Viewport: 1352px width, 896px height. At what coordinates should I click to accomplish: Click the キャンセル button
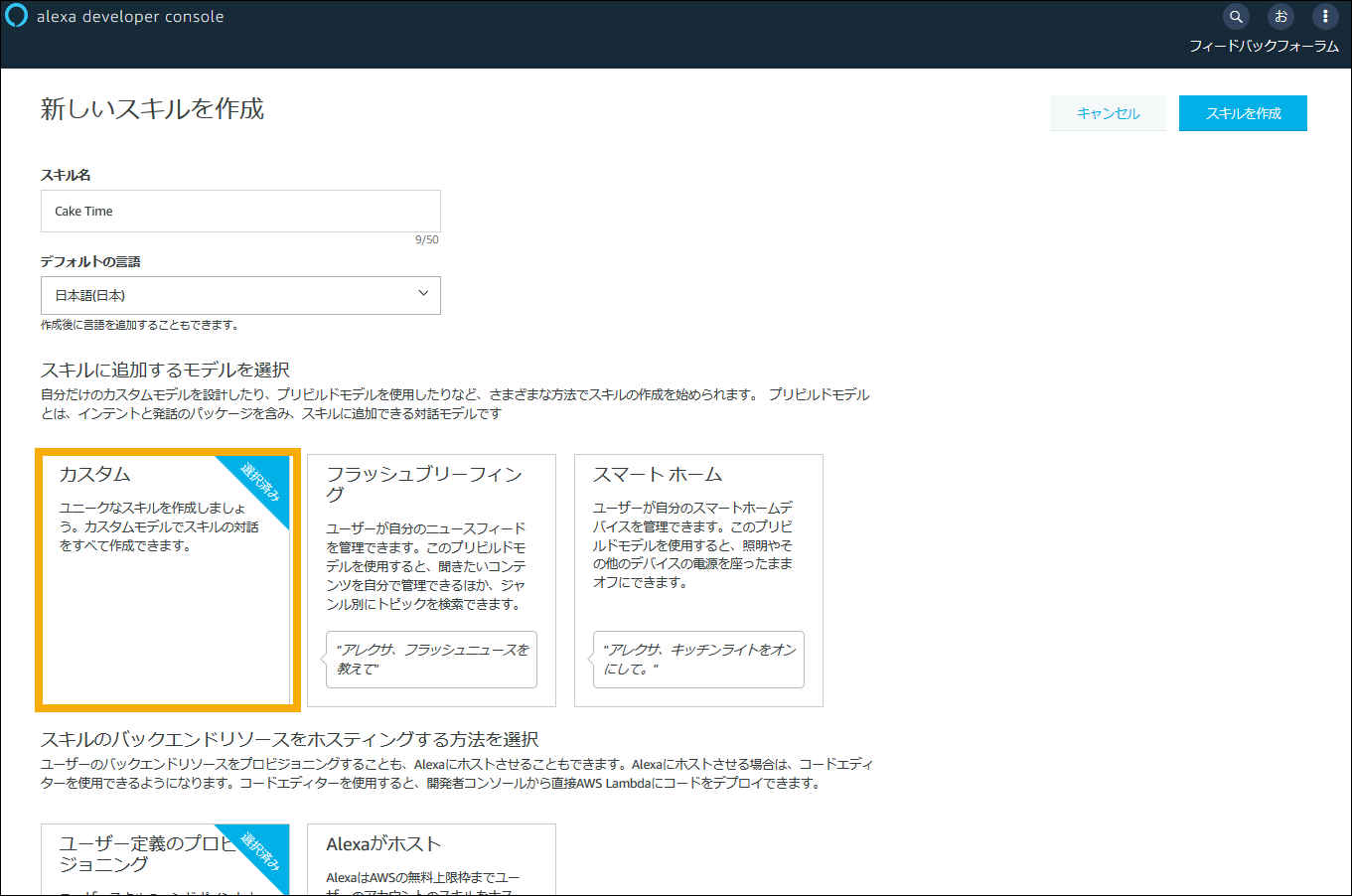(1108, 112)
